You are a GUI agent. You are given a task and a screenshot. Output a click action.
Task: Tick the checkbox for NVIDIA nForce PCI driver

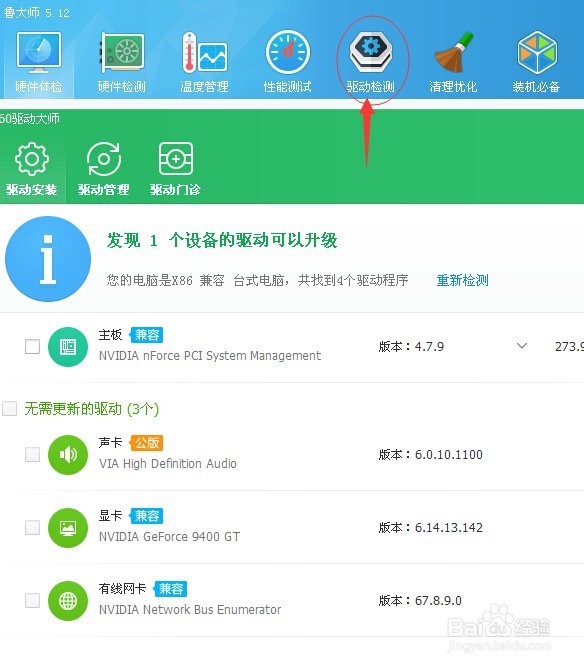pyautogui.click(x=32, y=347)
